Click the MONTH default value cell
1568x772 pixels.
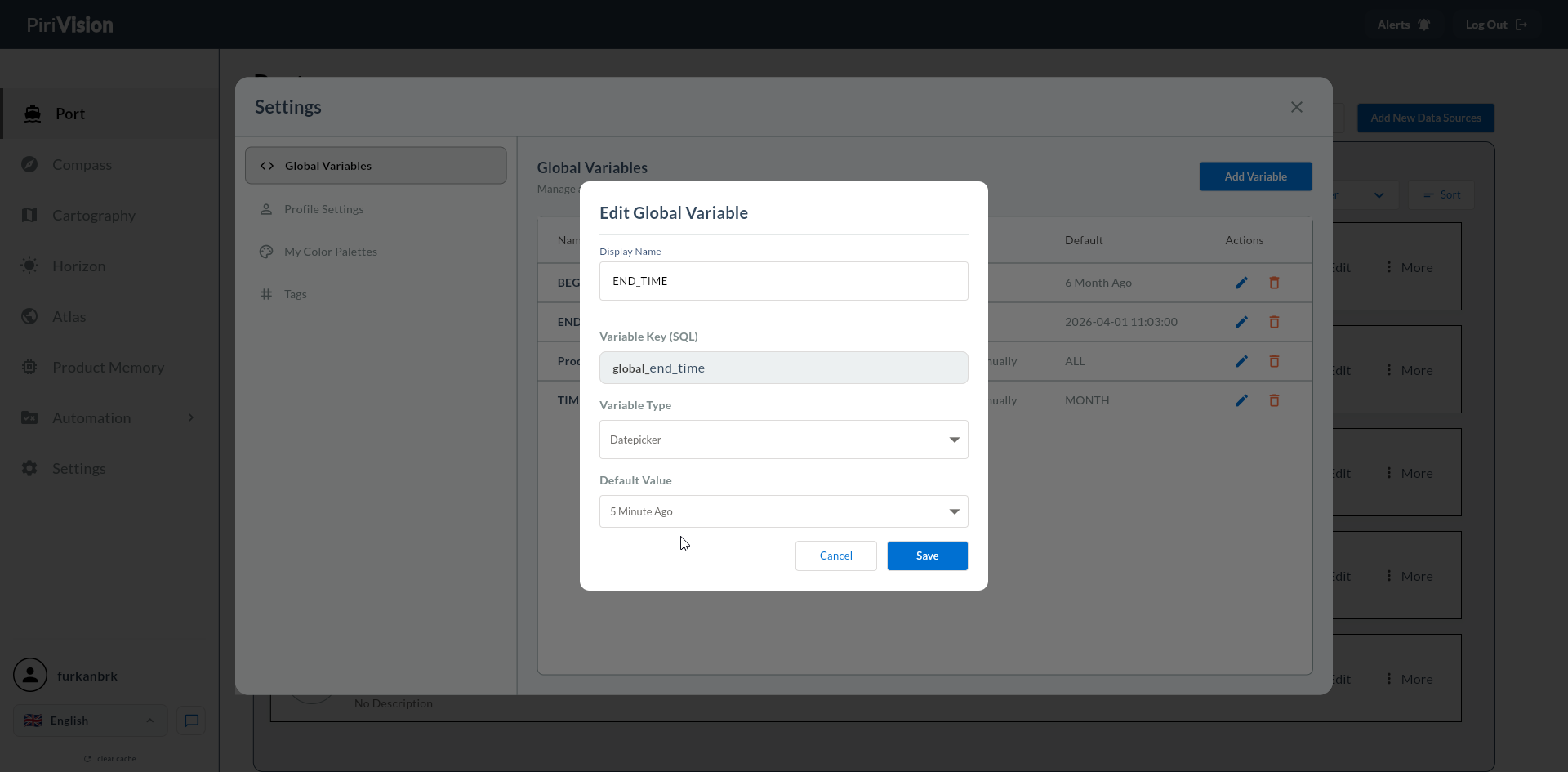pyautogui.click(x=1087, y=400)
